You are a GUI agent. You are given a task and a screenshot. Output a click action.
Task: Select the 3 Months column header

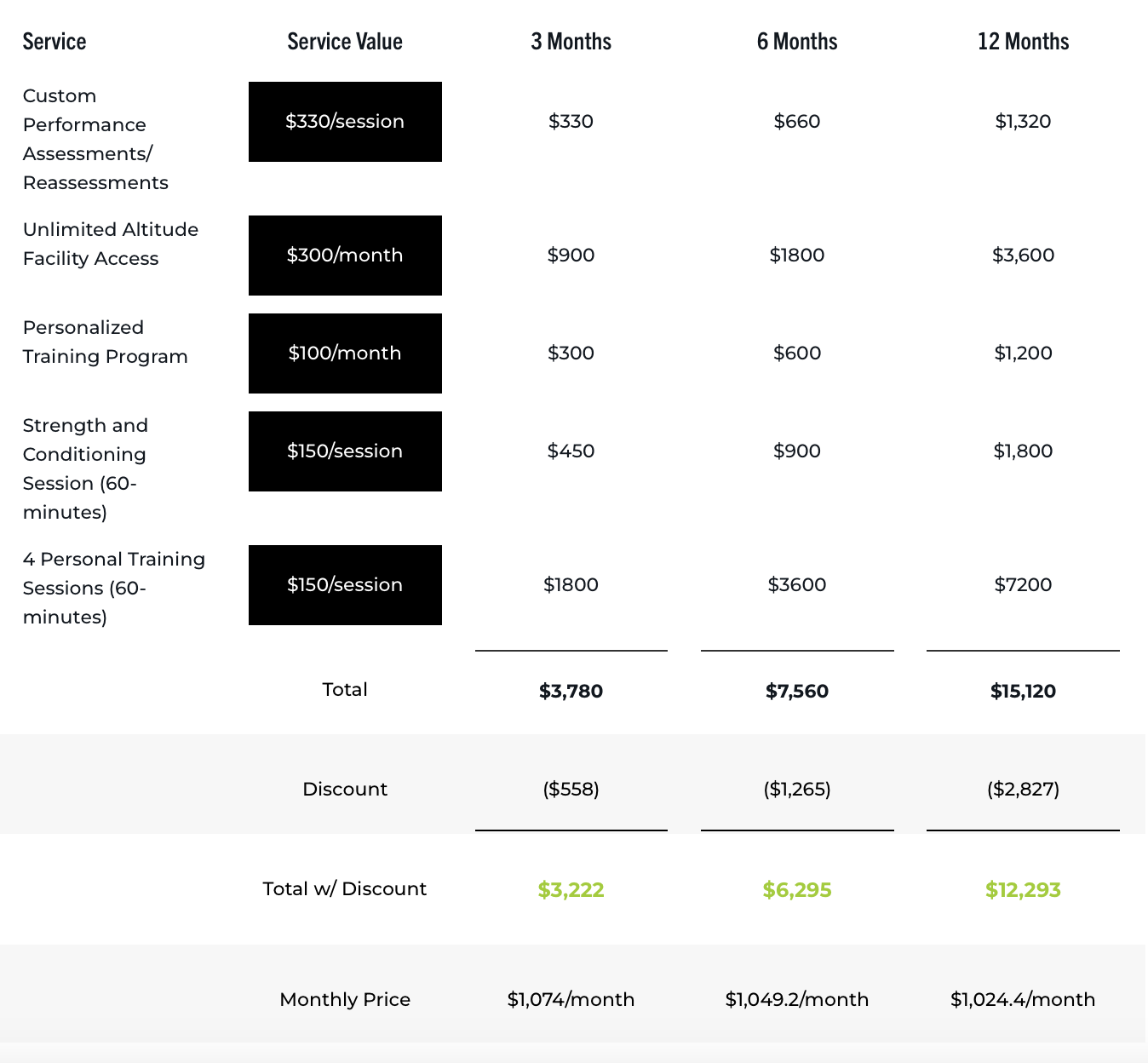(x=571, y=42)
